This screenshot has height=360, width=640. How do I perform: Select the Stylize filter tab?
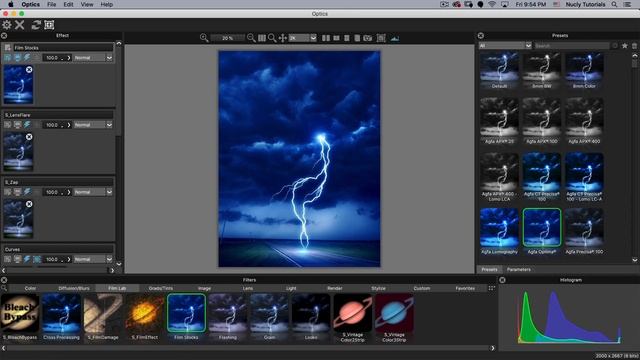[x=378, y=288]
